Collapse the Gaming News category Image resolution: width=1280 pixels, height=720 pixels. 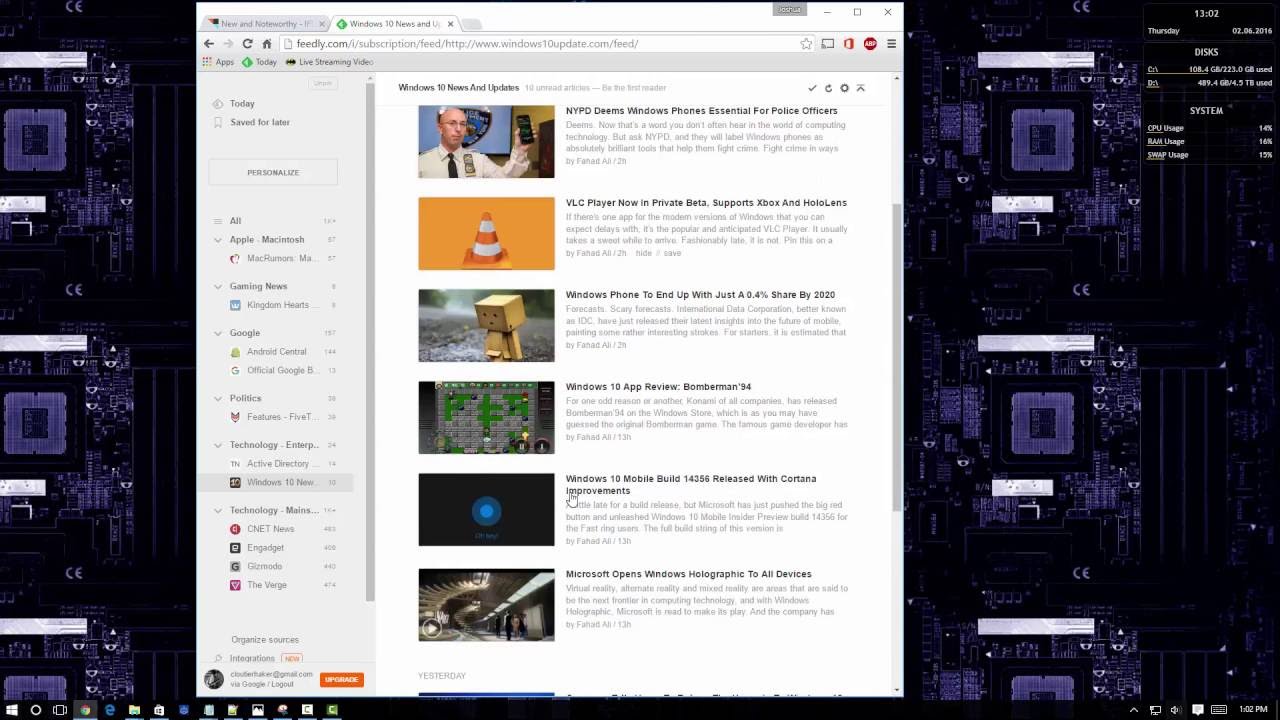click(218, 286)
